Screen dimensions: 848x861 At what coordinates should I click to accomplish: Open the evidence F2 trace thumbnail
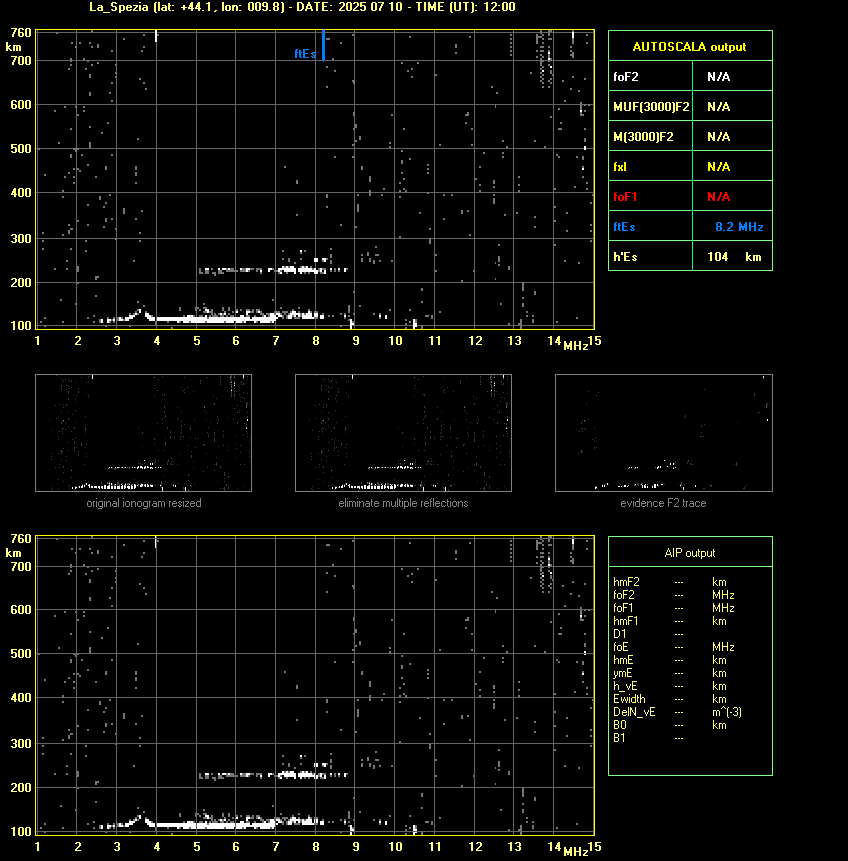click(663, 433)
